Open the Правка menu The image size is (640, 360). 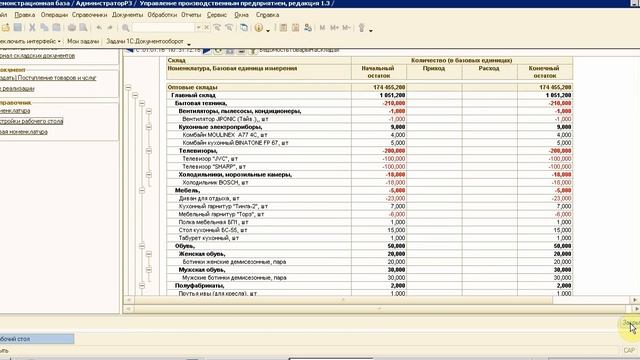[24, 15]
